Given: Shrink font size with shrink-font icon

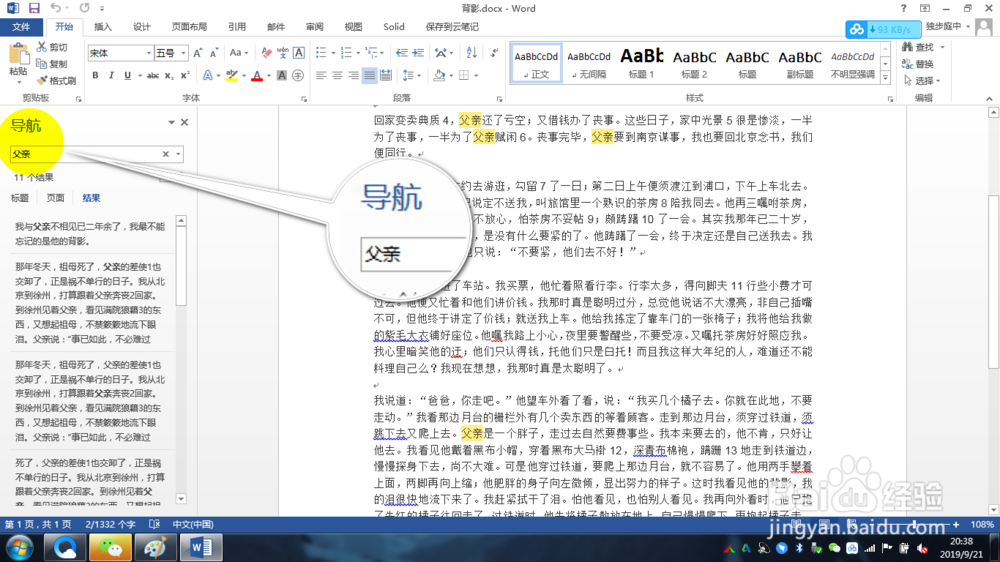Looking at the screenshot, I should click(x=214, y=53).
